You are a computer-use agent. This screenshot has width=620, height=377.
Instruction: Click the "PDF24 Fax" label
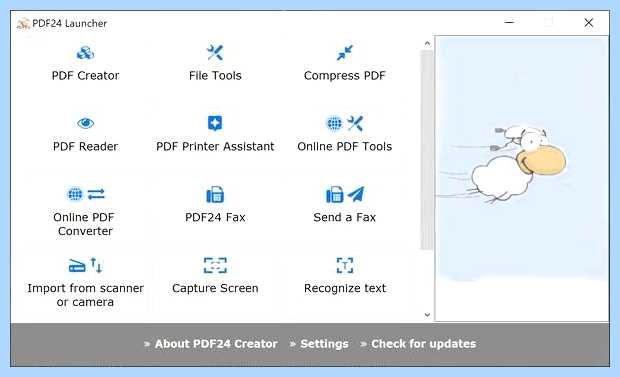pos(215,217)
